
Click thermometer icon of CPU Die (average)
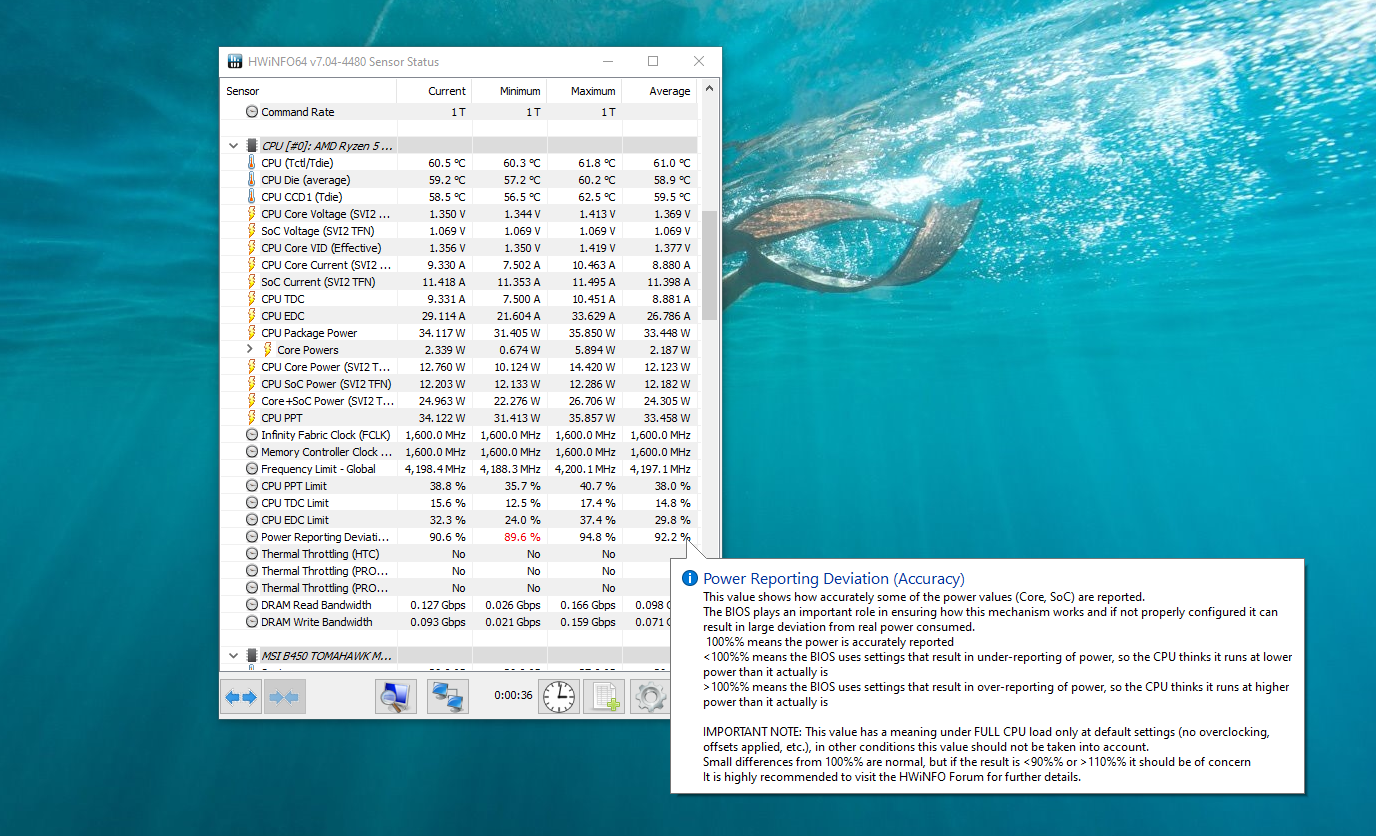click(x=251, y=180)
